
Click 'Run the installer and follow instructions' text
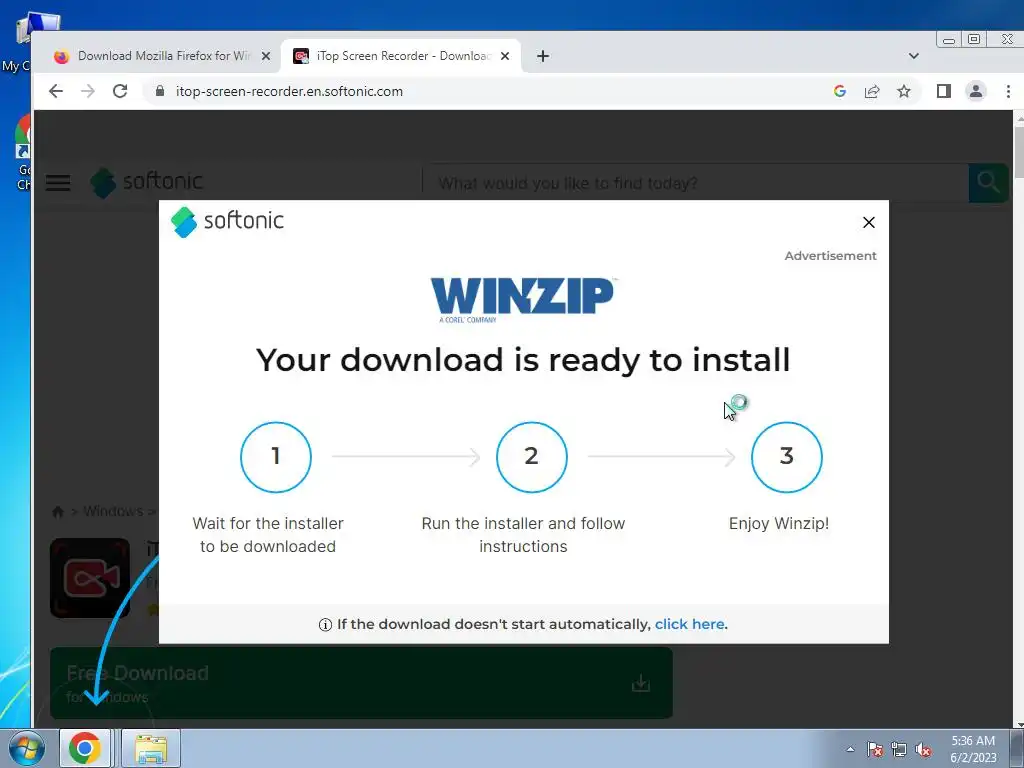click(x=523, y=535)
